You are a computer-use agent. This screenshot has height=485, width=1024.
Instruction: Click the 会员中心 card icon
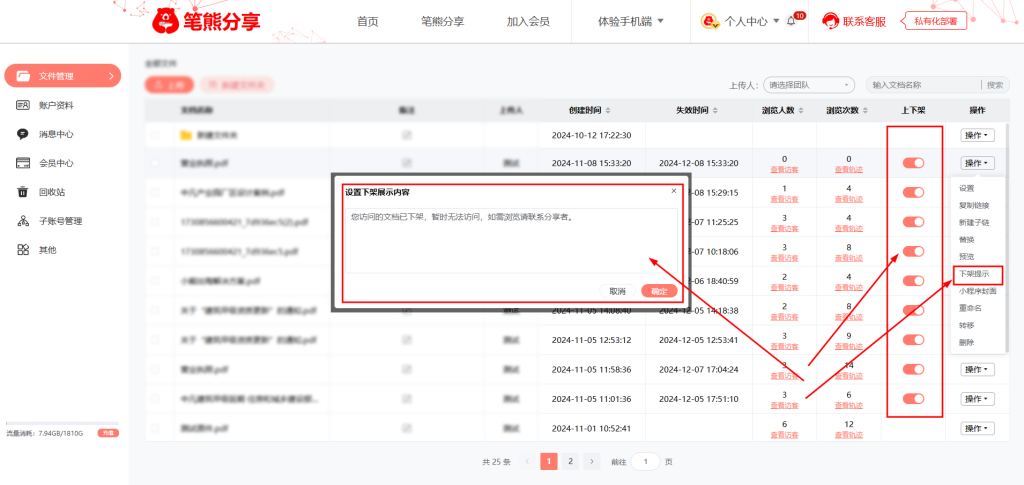[22, 163]
